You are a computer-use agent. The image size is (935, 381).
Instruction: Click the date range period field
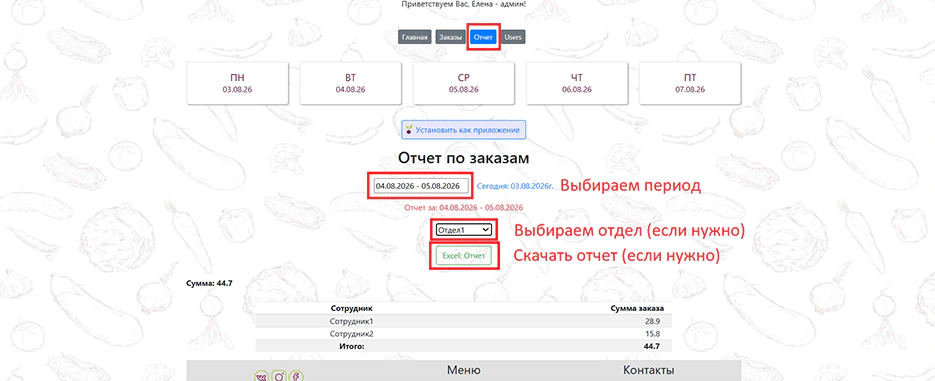point(421,186)
